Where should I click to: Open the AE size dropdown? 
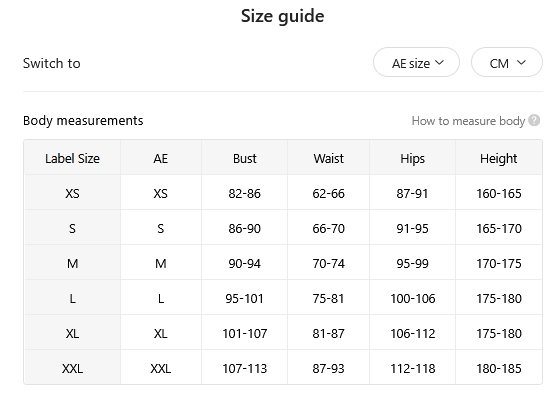pyautogui.click(x=416, y=62)
